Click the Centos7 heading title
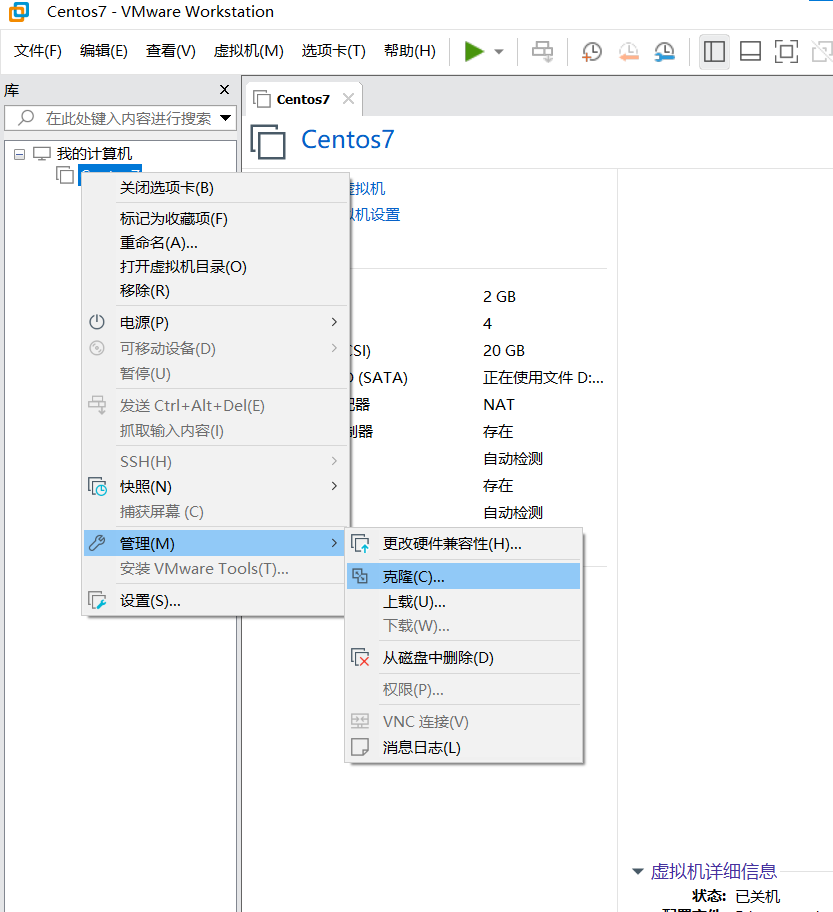 347,140
